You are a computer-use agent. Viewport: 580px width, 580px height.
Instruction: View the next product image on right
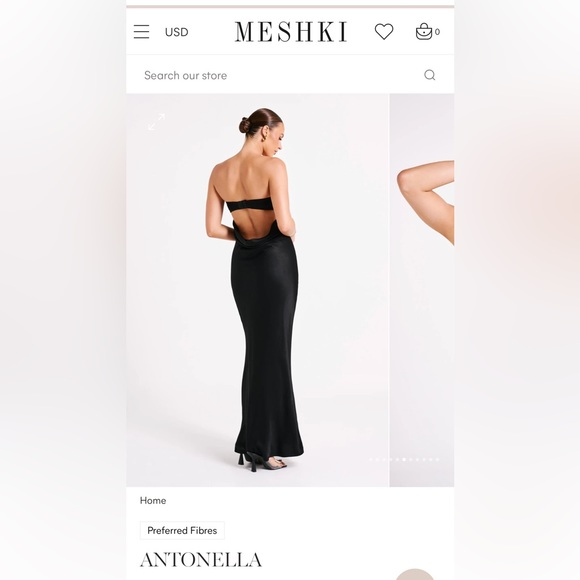(x=422, y=290)
